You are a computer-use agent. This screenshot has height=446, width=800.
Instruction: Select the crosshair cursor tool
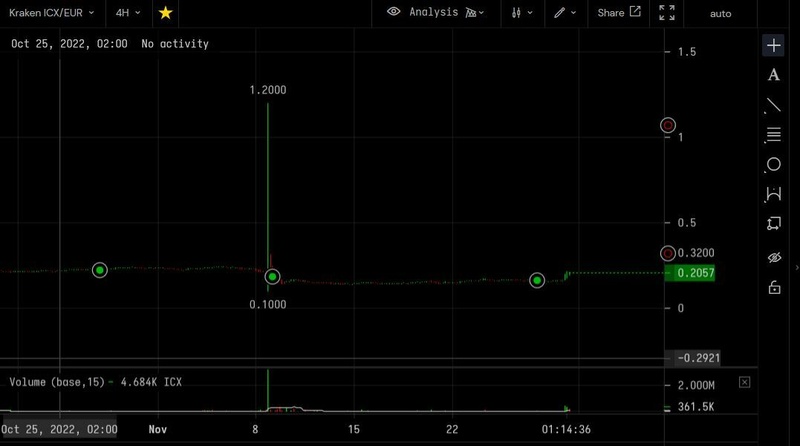point(773,45)
